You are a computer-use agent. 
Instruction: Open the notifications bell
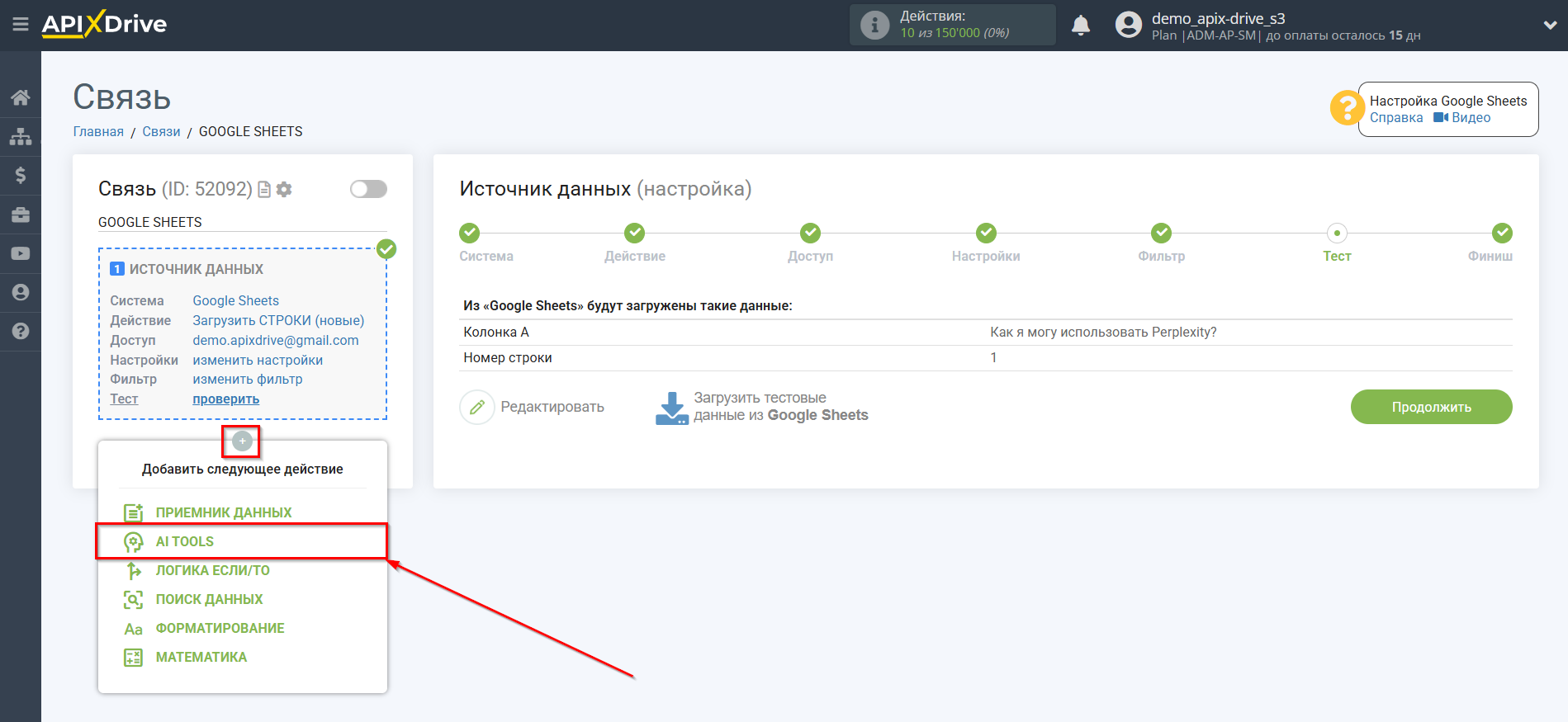click(1080, 26)
